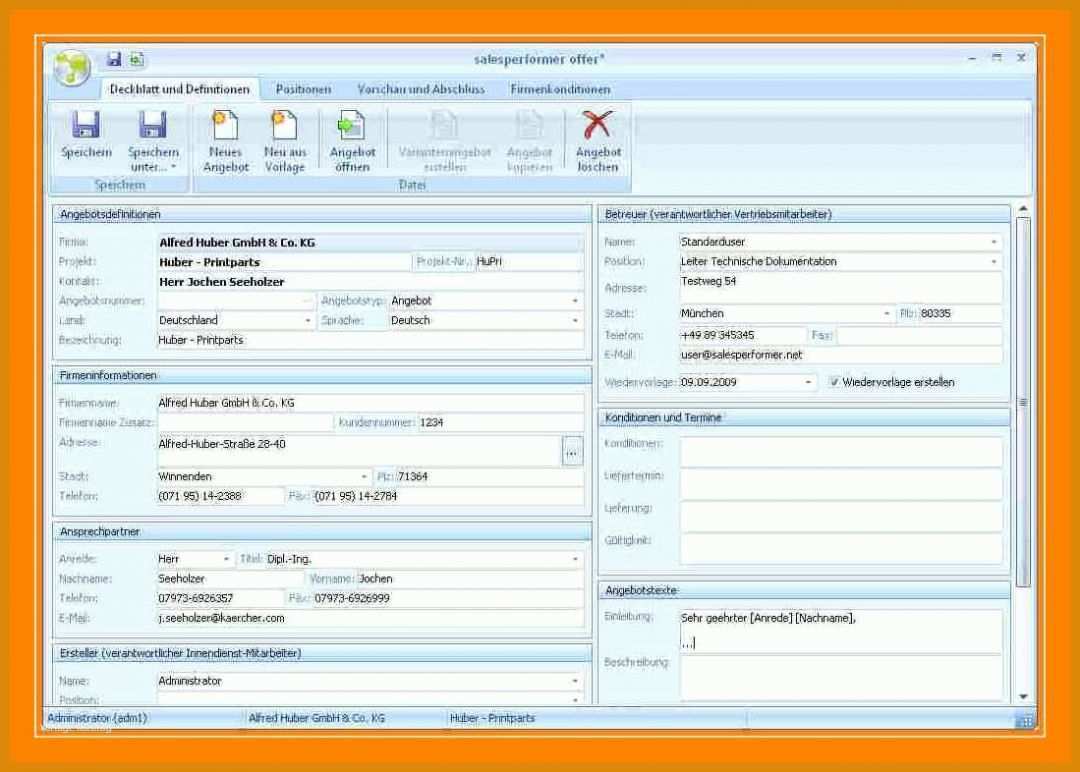
Task: Click scrollbar down arrow in form
Action: [x=1023, y=697]
